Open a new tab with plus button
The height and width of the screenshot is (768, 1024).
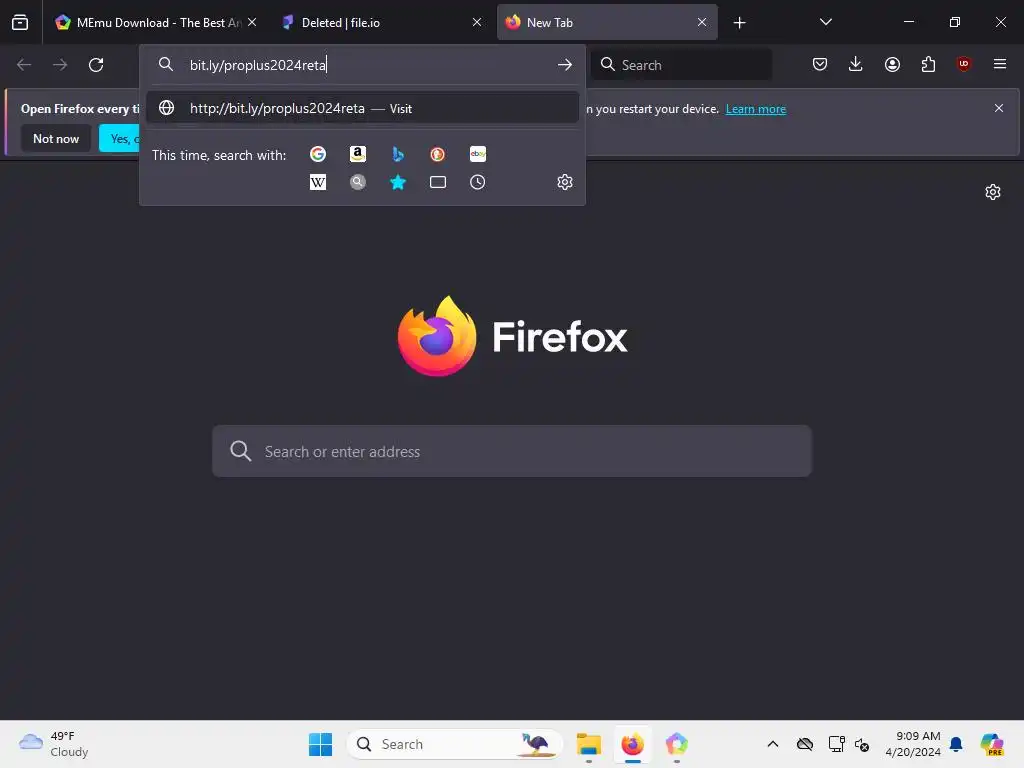pyautogui.click(x=739, y=23)
